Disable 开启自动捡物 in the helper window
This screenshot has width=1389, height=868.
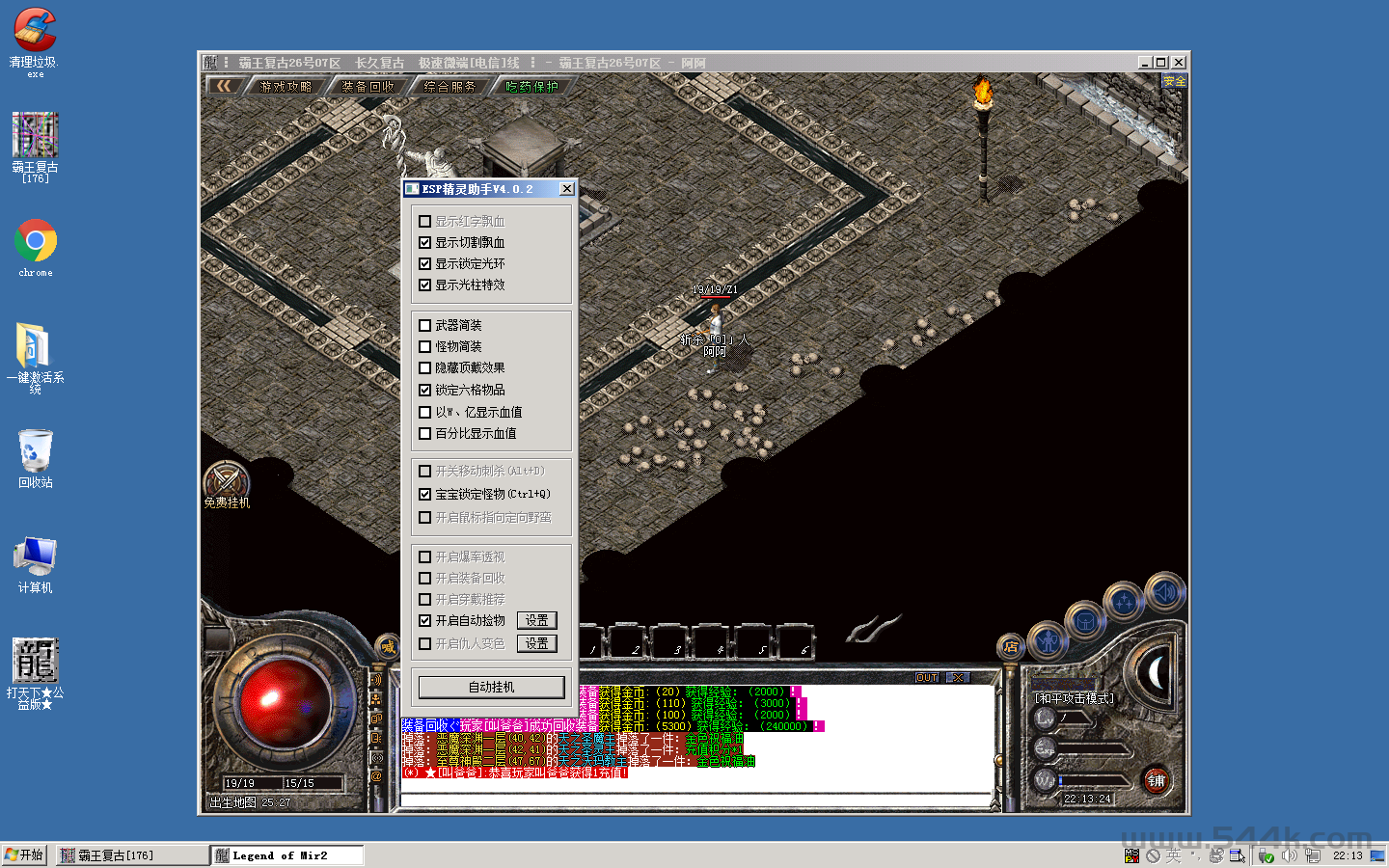(424, 621)
